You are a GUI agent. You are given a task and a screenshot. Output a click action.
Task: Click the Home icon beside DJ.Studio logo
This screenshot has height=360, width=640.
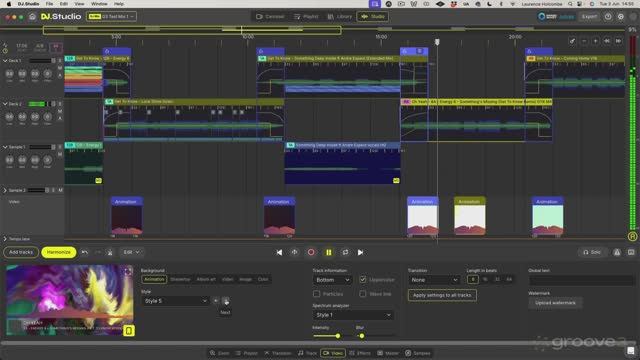[32, 17]
